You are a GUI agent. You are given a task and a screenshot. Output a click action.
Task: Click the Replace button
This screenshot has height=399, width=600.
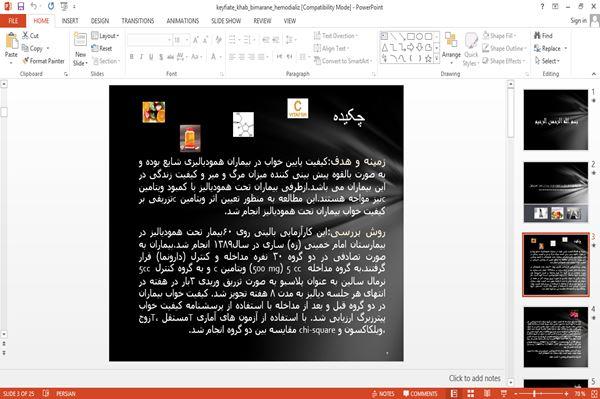tap(550, 48)
